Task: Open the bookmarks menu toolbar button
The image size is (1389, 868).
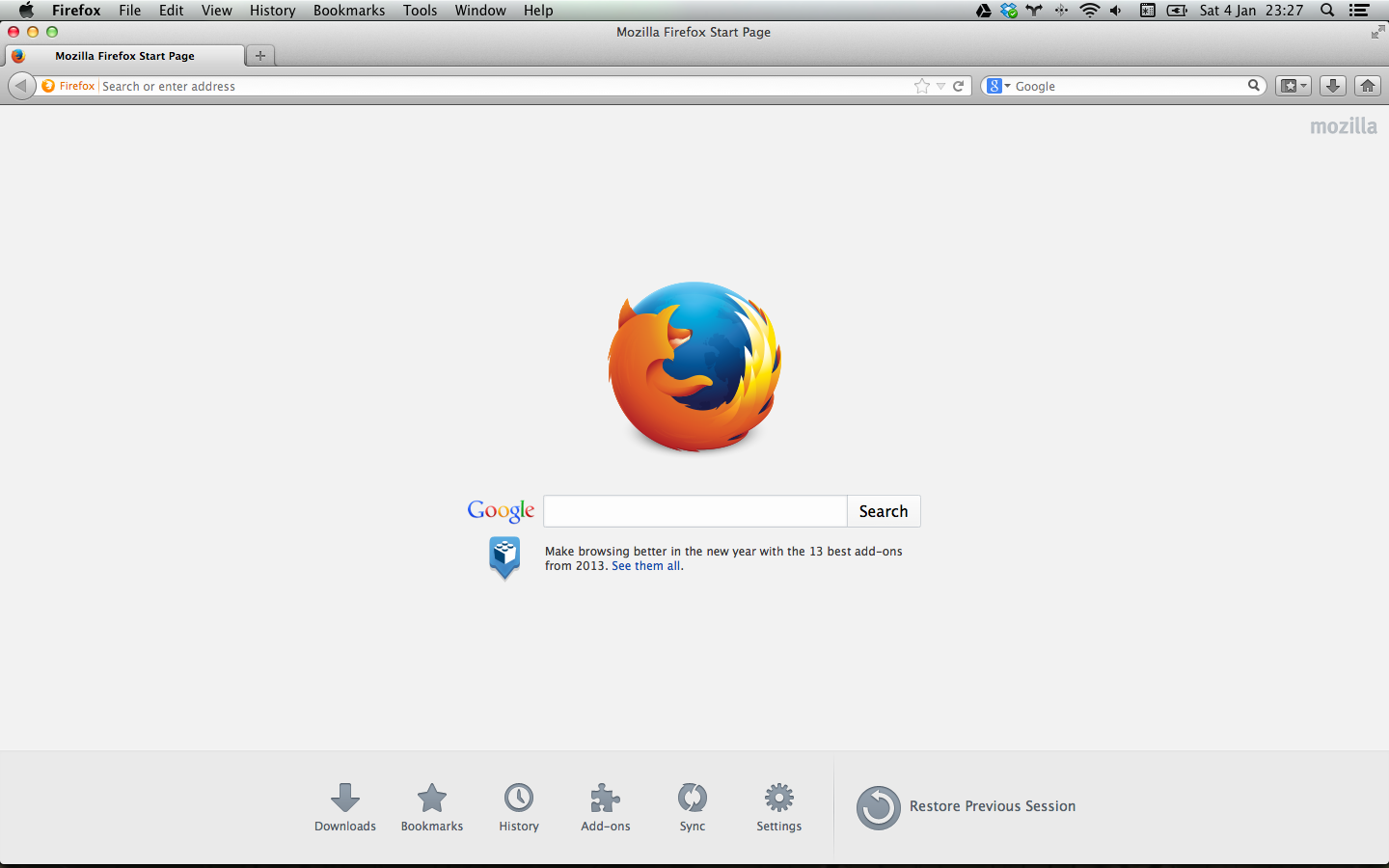Action: click(1294, 86)
